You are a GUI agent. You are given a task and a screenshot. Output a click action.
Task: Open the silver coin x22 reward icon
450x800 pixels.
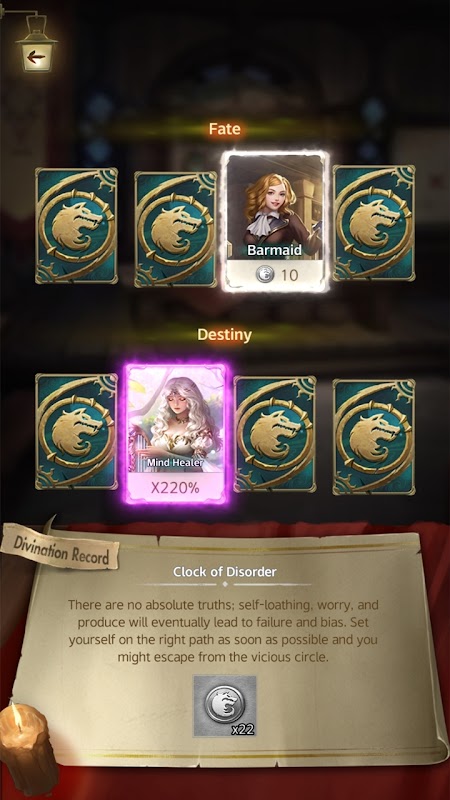[225, 706]
